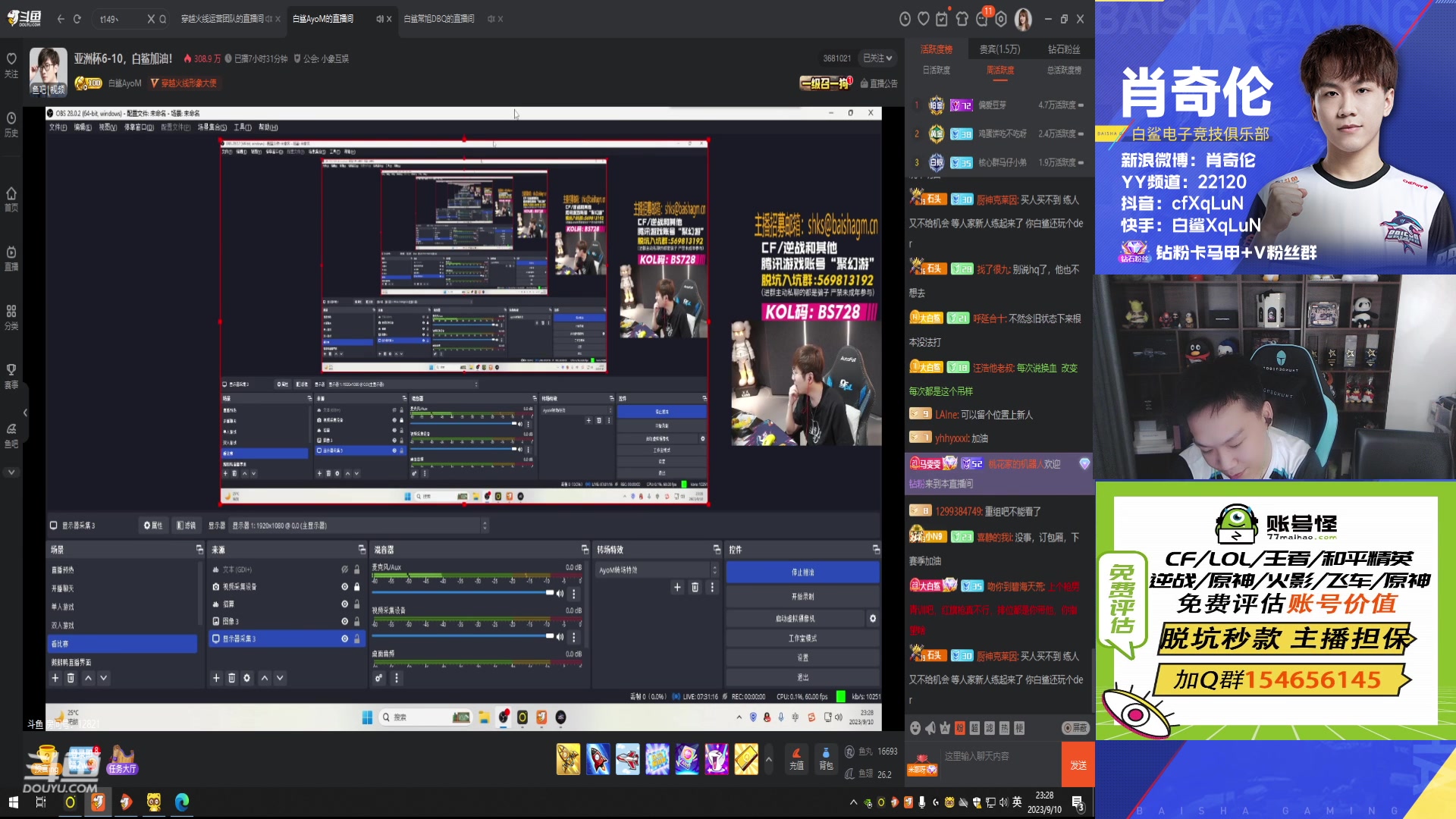
Task: Open 赛事 trophy in the left sidebar
Action: click(11, 376)
